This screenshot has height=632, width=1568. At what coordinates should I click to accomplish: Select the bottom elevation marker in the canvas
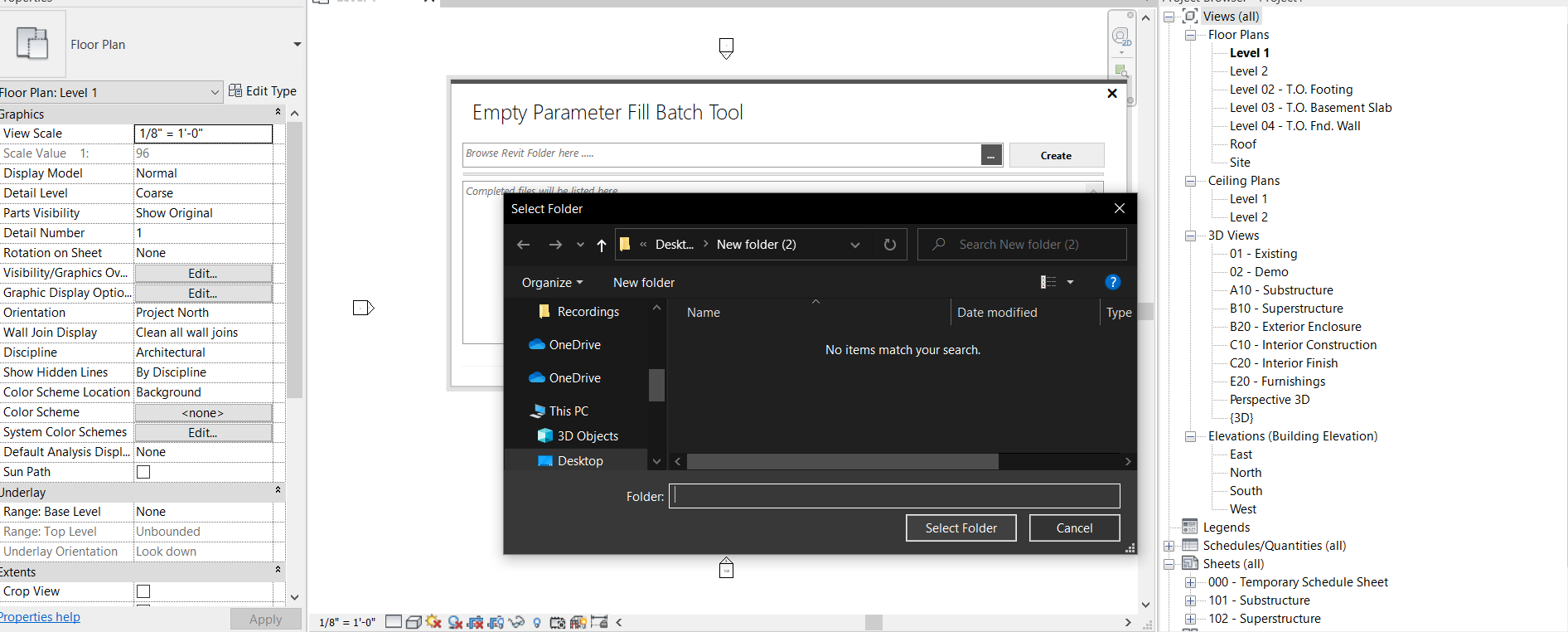coord(726,567)
